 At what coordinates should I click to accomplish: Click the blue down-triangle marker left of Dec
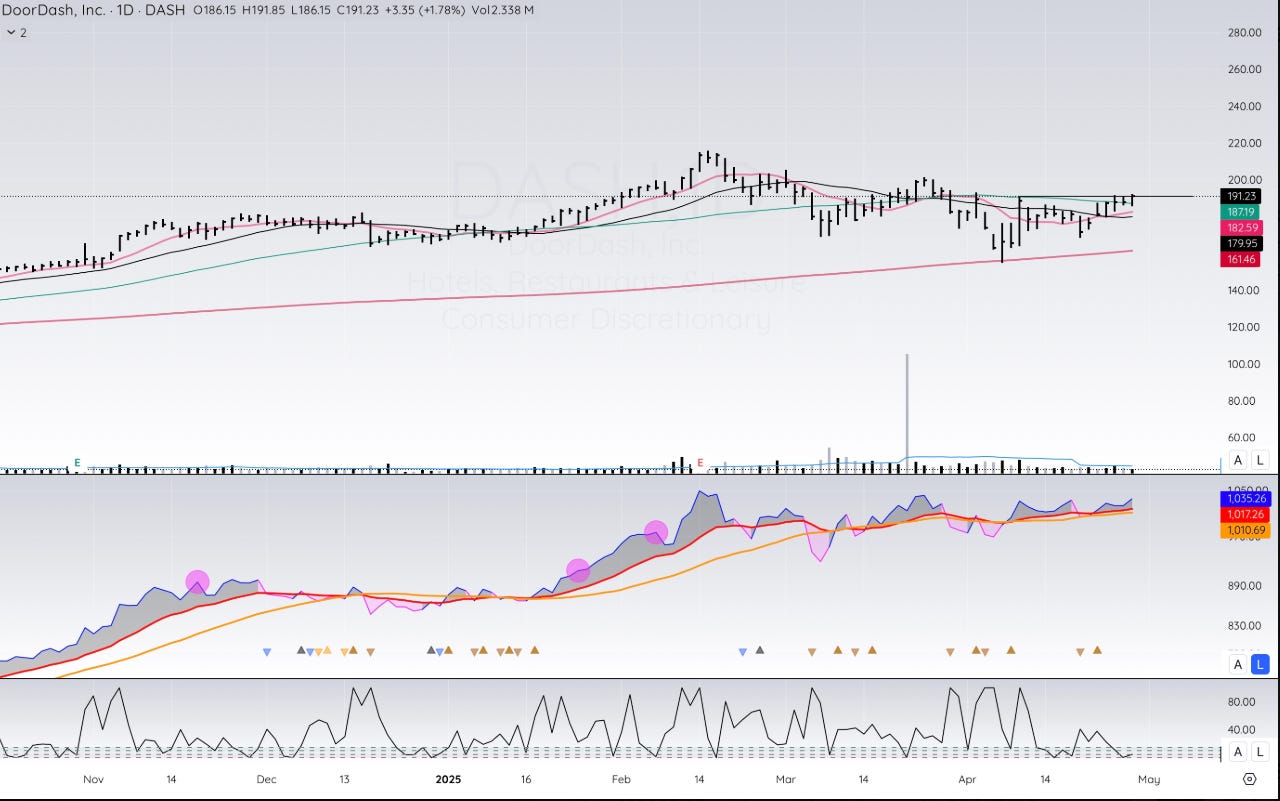coord(267,652)
